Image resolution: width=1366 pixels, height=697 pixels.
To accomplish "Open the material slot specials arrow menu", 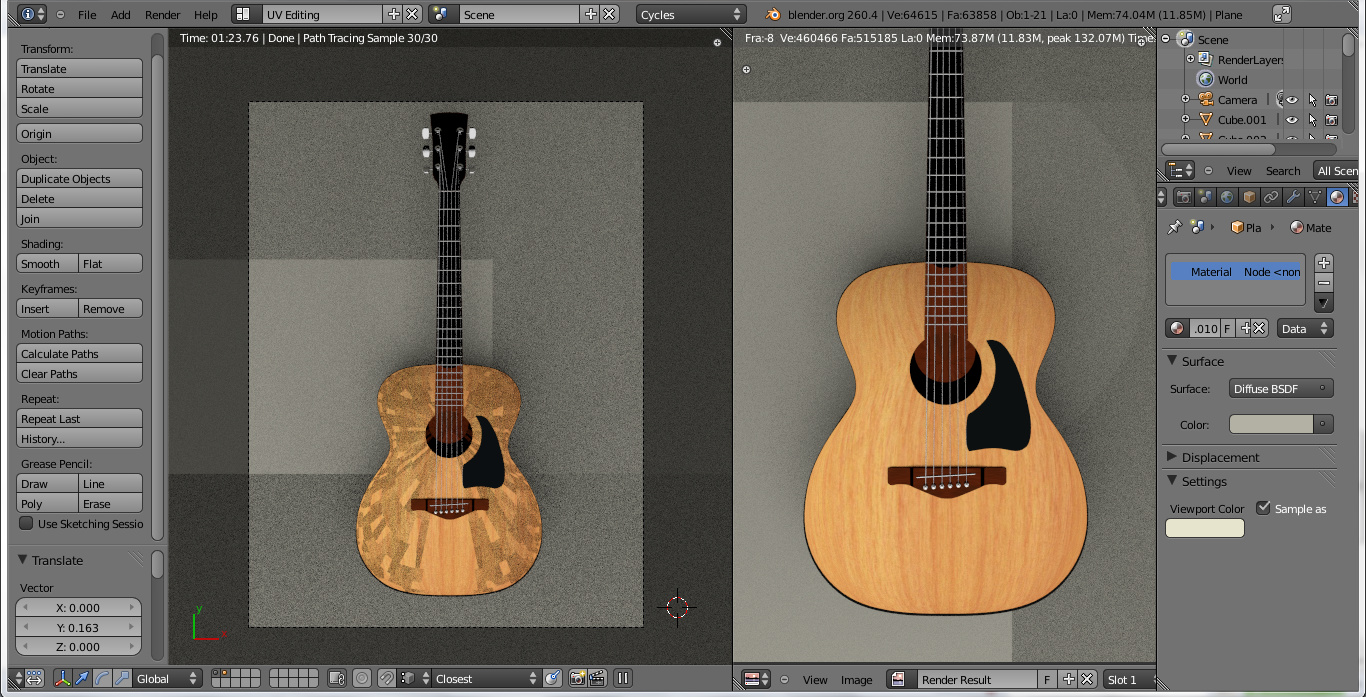I will pos(1324,302).
